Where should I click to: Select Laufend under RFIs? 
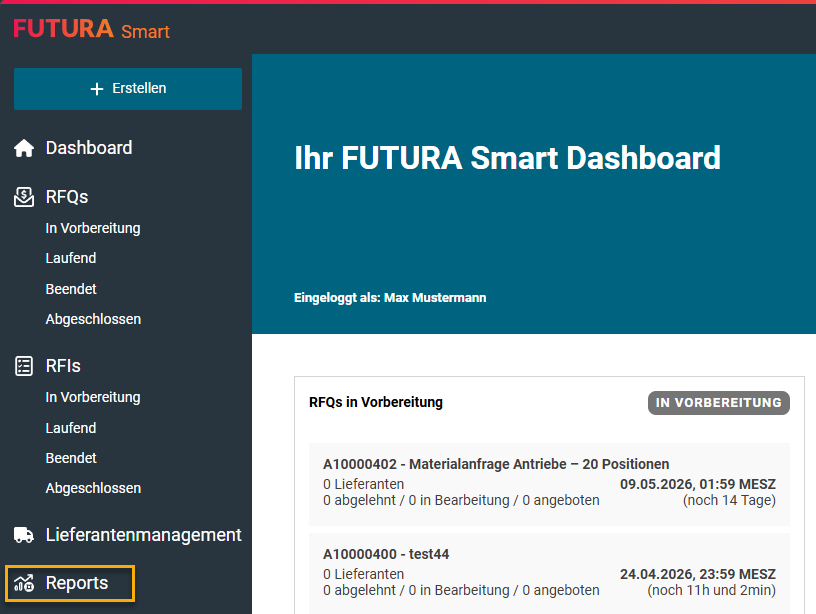(71, 428)
